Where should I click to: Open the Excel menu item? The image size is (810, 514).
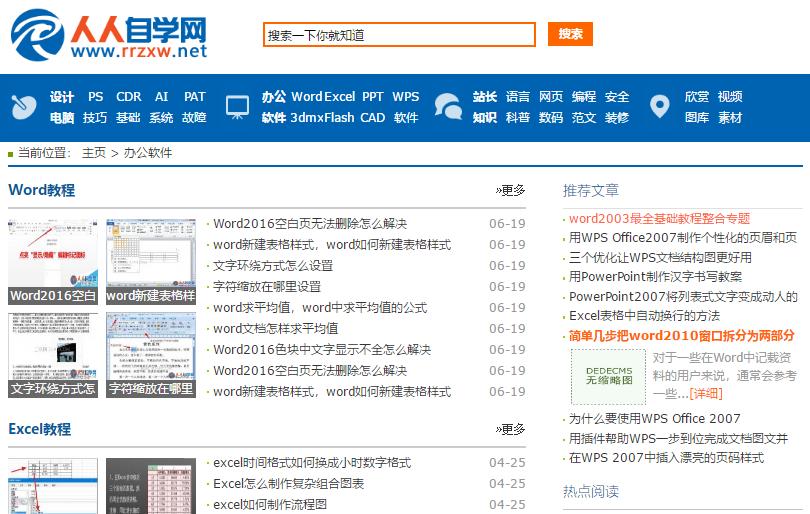click(x=339, y=97)
